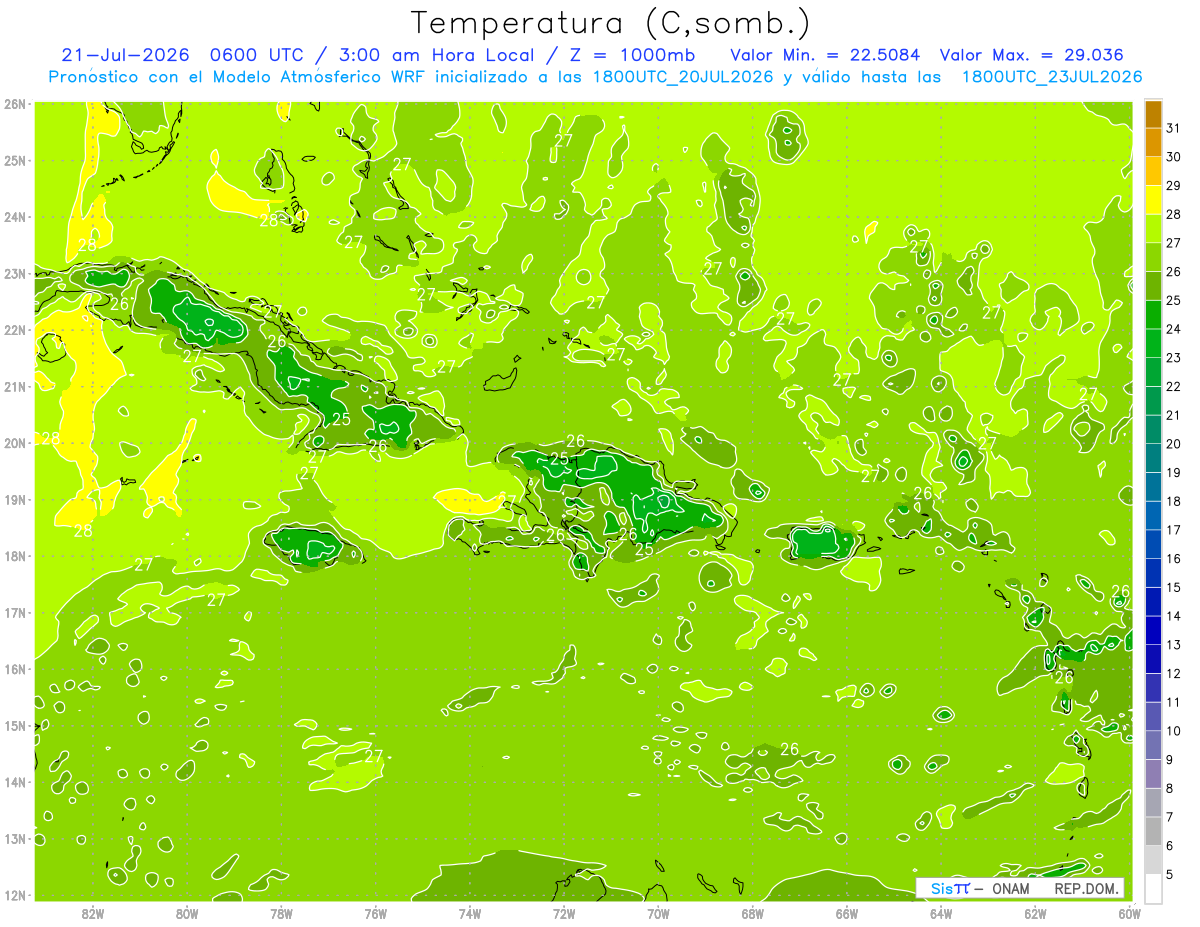Click the colorbar label '20'
Viewport: 1200px width, 927px height.
coord(1173,444)
